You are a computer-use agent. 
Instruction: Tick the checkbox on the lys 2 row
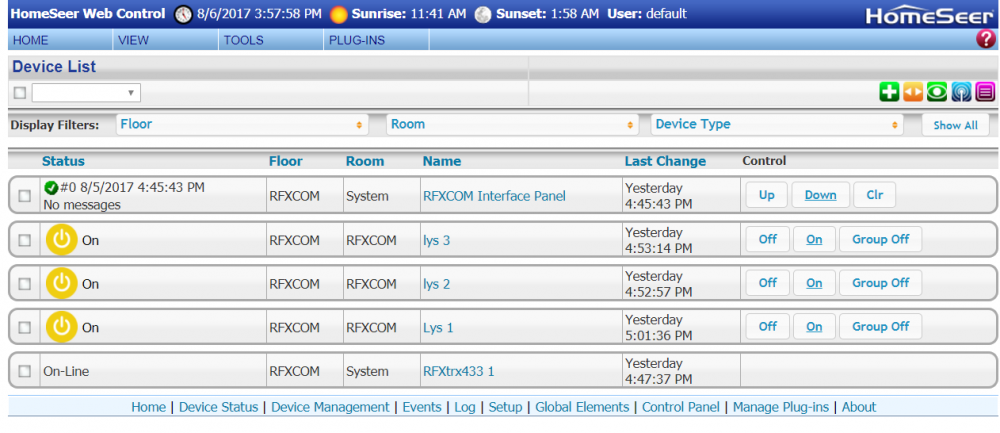tap(25, 284)
